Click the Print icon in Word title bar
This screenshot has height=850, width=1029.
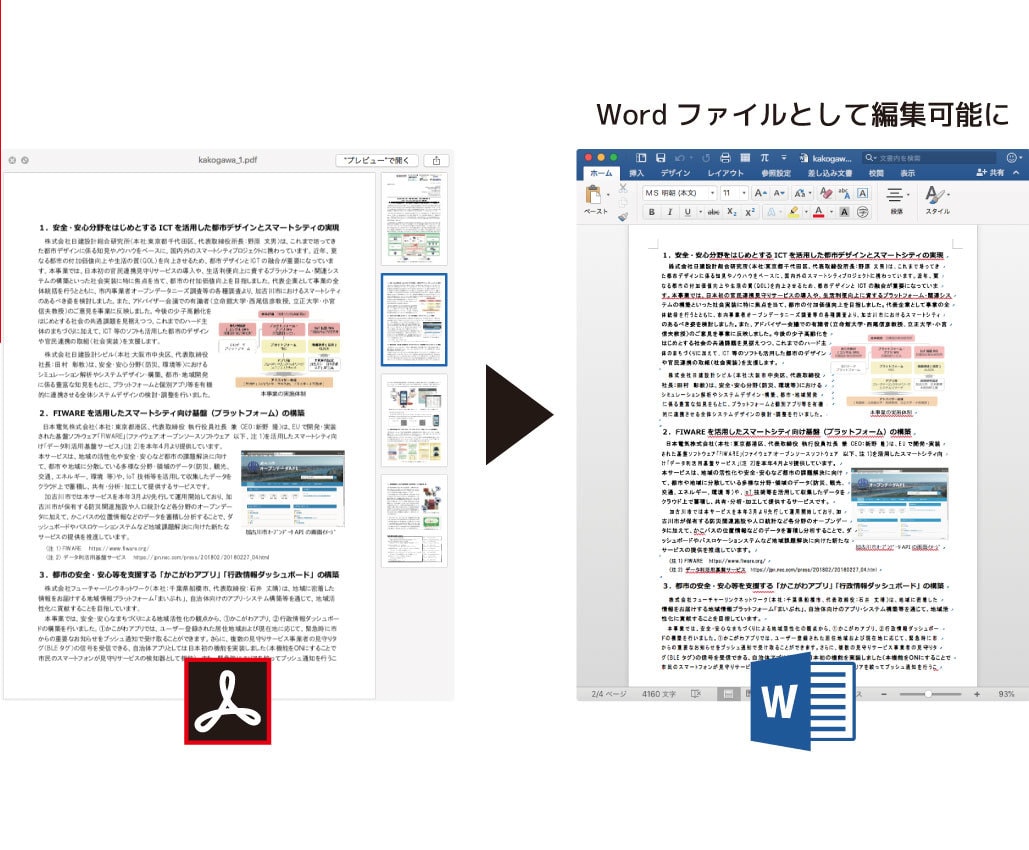coord(725,158)
